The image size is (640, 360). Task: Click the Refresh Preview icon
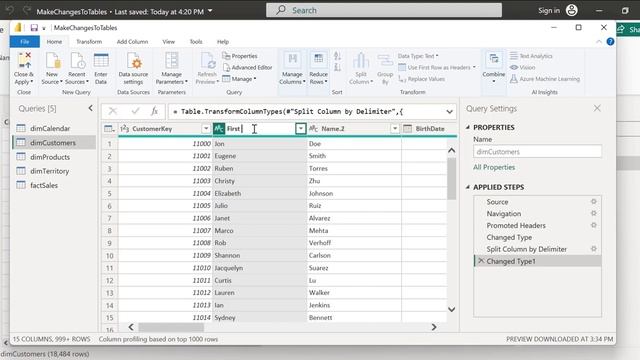click(207, 60)
